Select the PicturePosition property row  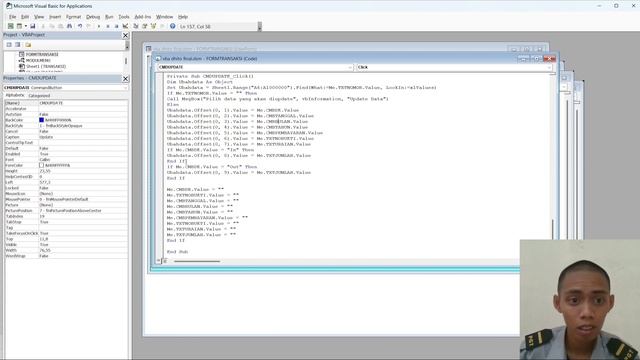(66, 211)
